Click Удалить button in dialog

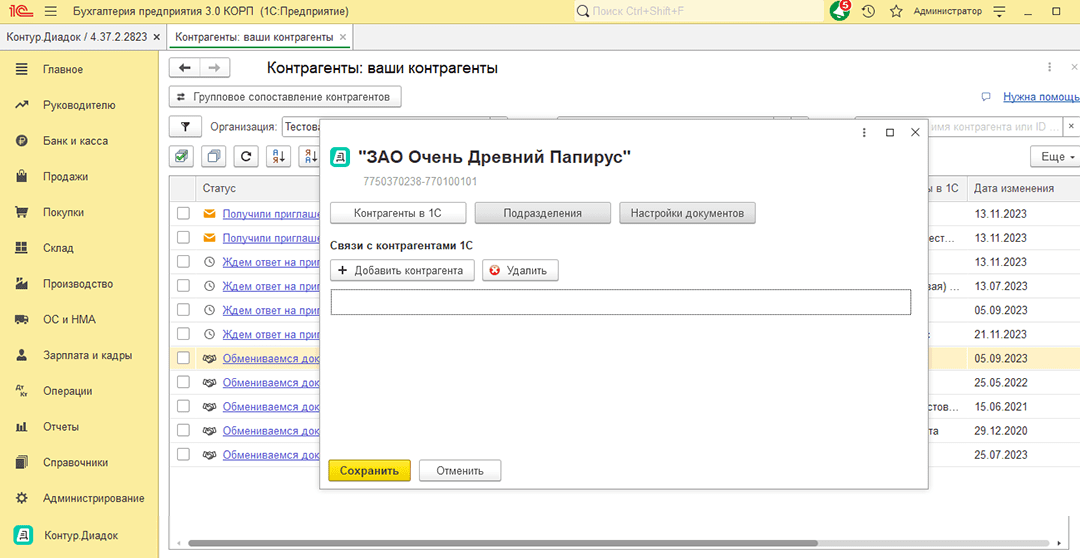point(520,271)
